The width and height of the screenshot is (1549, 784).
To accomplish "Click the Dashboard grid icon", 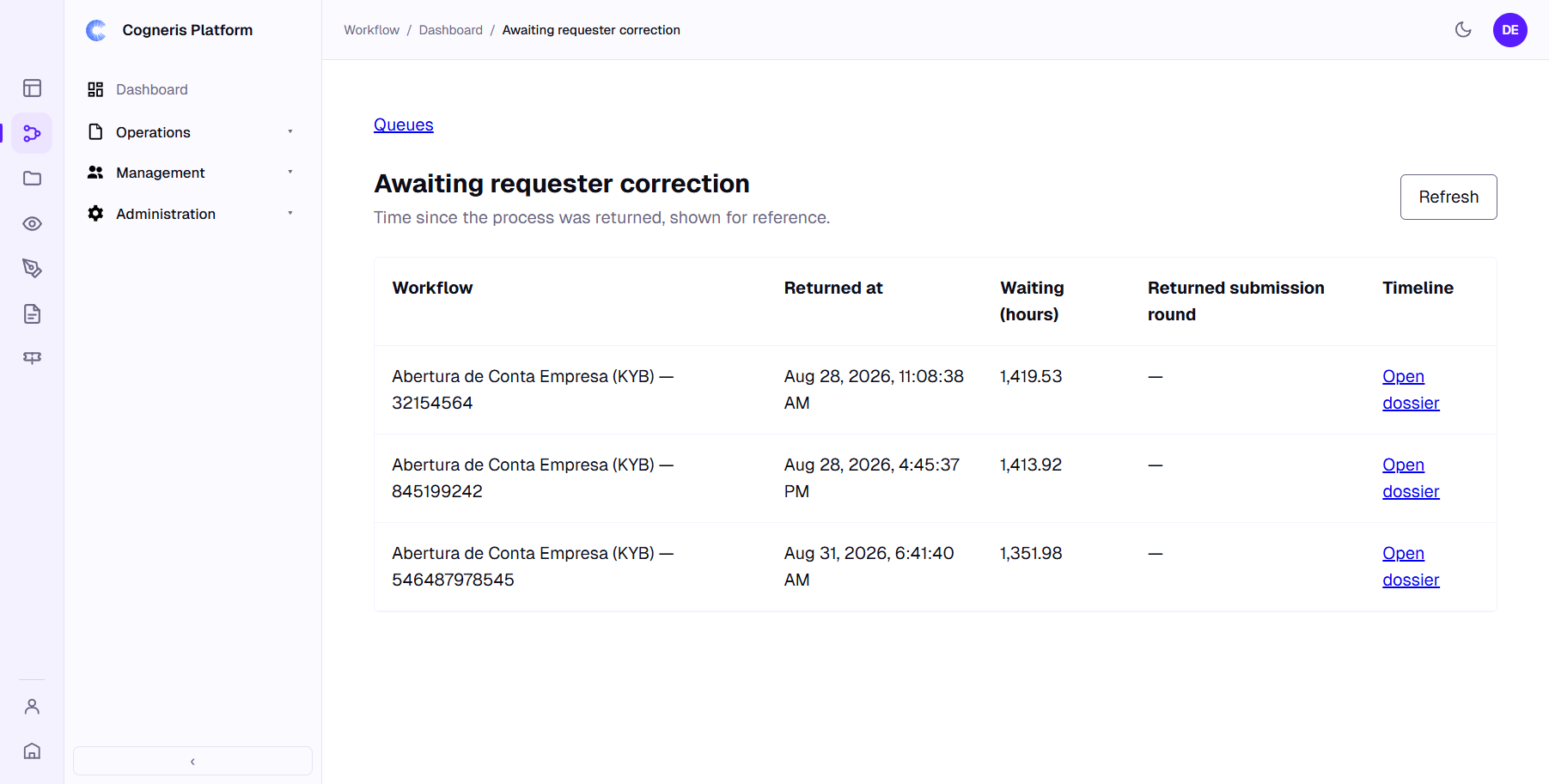I will (95, 89).
